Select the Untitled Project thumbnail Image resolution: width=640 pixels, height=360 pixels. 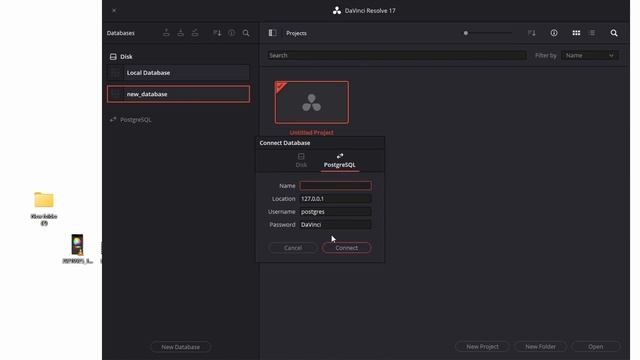pyautogui.click(x=312, y=102)
